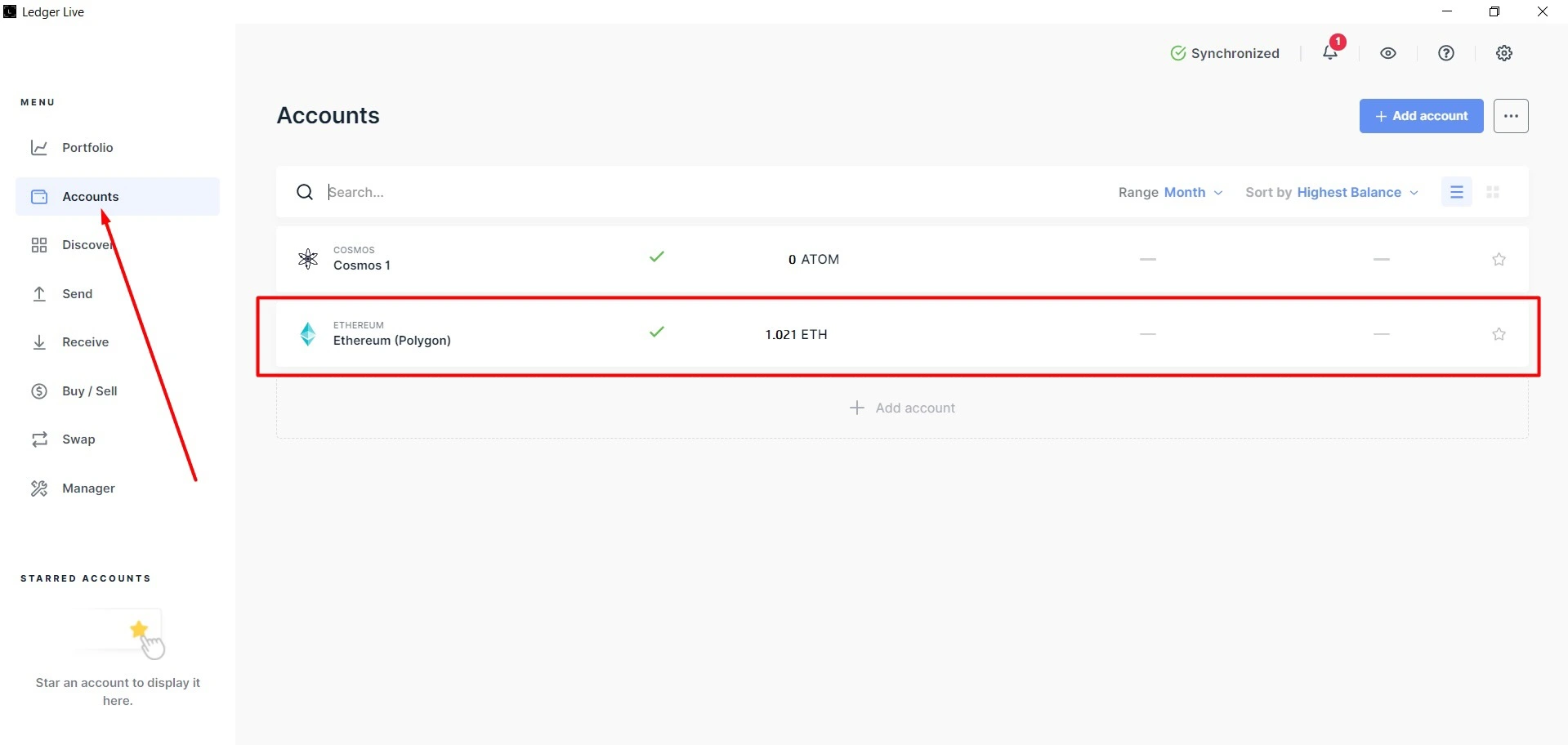This screenshot has width=1568, height=745.
Task: Click the Swap arrows icon
Action: [39, 439]
